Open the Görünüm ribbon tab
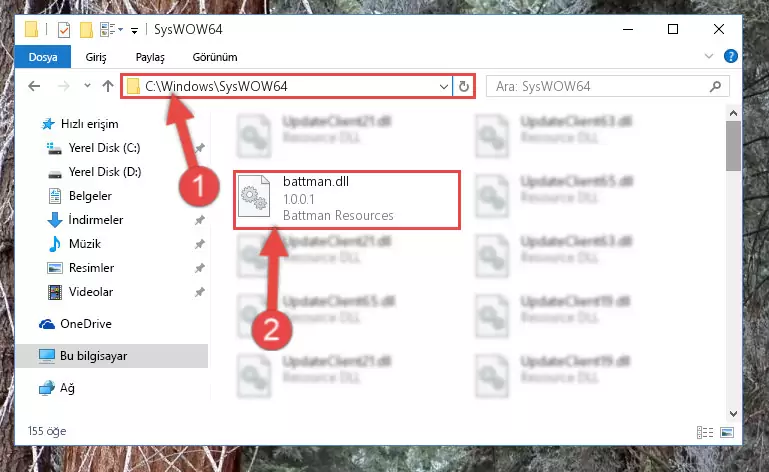The width and height of the screenshot is (769, 472). [215, 57]
